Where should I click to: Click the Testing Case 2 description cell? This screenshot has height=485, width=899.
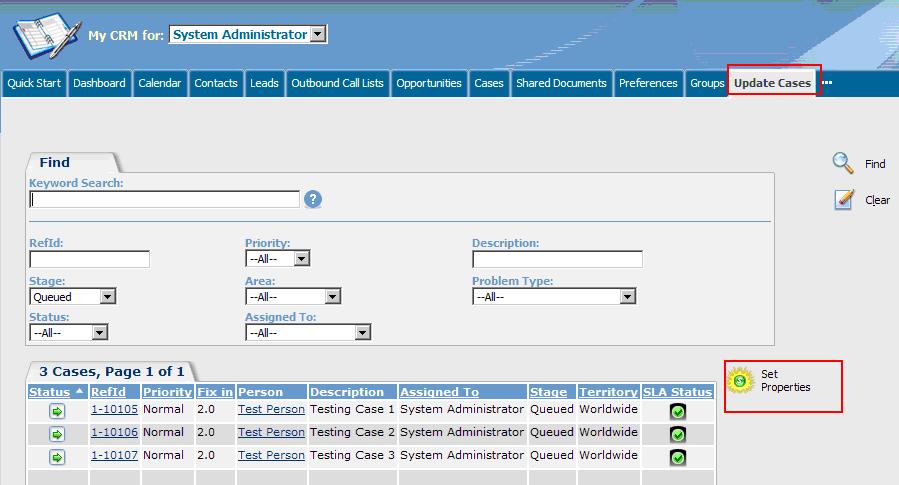352,432
